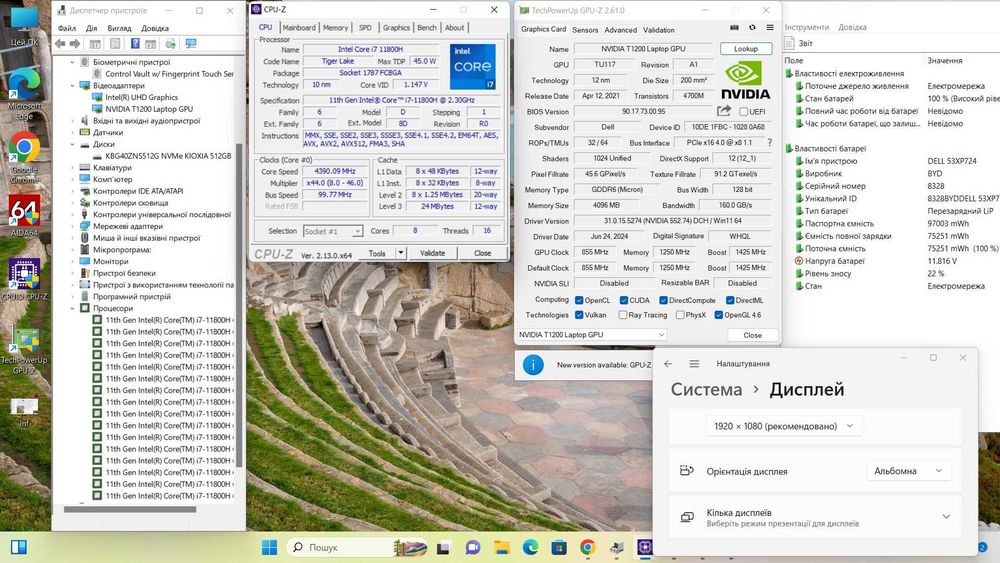
Task: Toggle the DirectCompute checkbox in GPU-Z
Action: (x=663, y=300)
